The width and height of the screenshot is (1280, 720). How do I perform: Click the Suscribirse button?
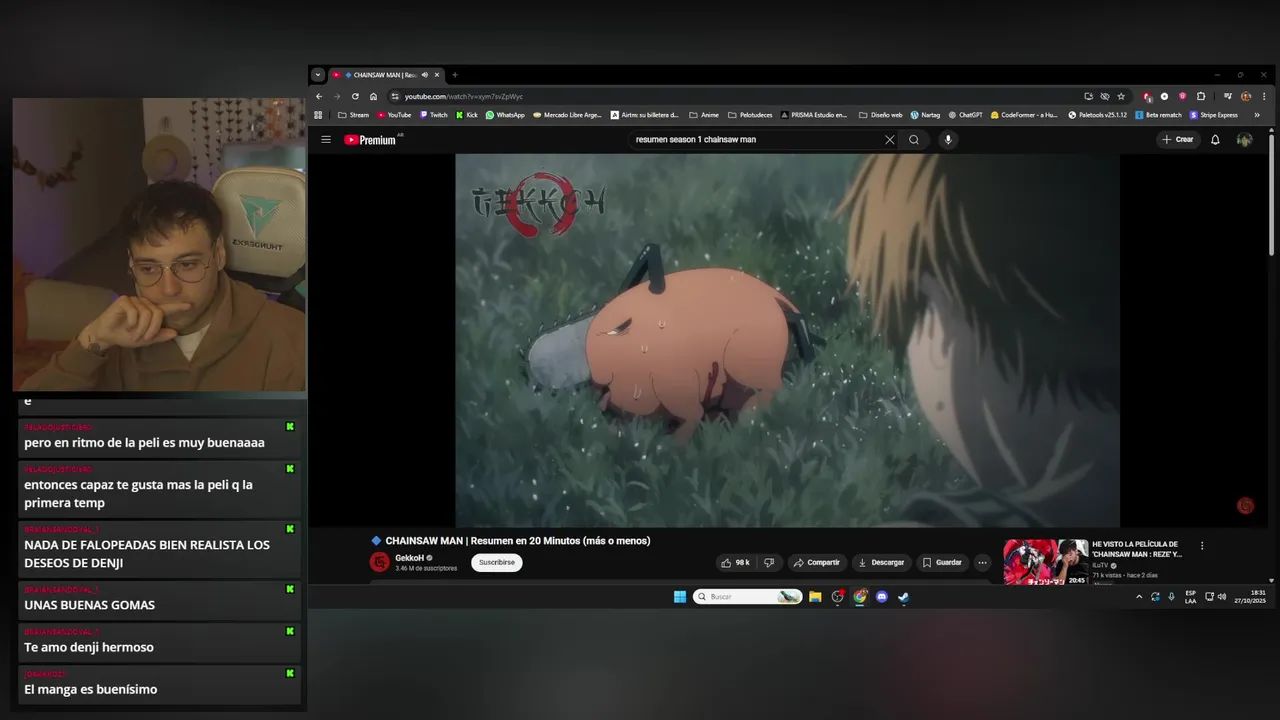pos(497,563)
